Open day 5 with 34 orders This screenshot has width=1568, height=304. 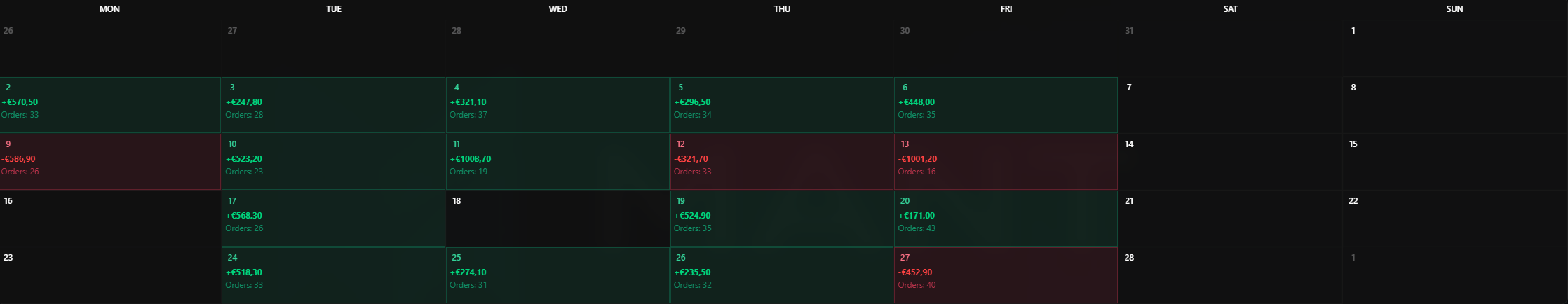pos(782,105)
